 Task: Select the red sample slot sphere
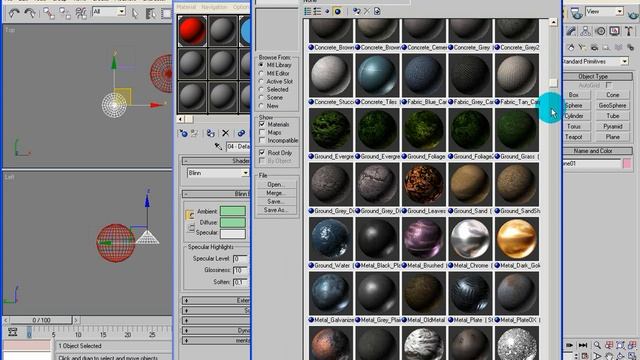192,31
